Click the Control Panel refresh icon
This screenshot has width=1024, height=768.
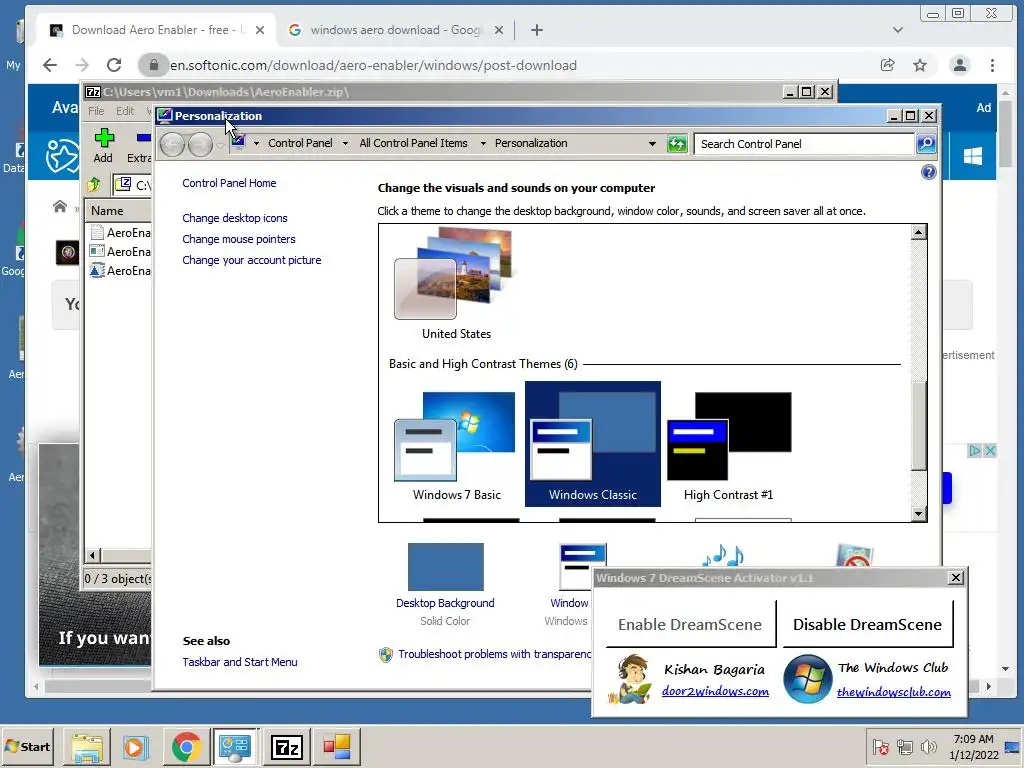tap(677, 144)
